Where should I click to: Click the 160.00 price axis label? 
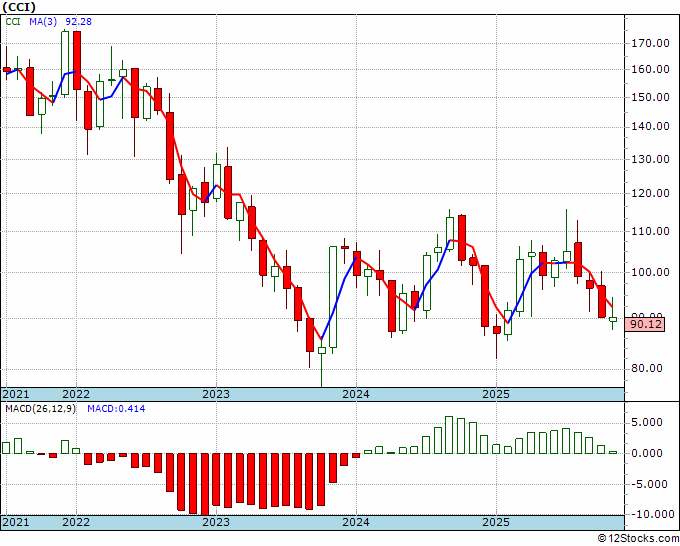pyautogui.click(x=650, y=69)
